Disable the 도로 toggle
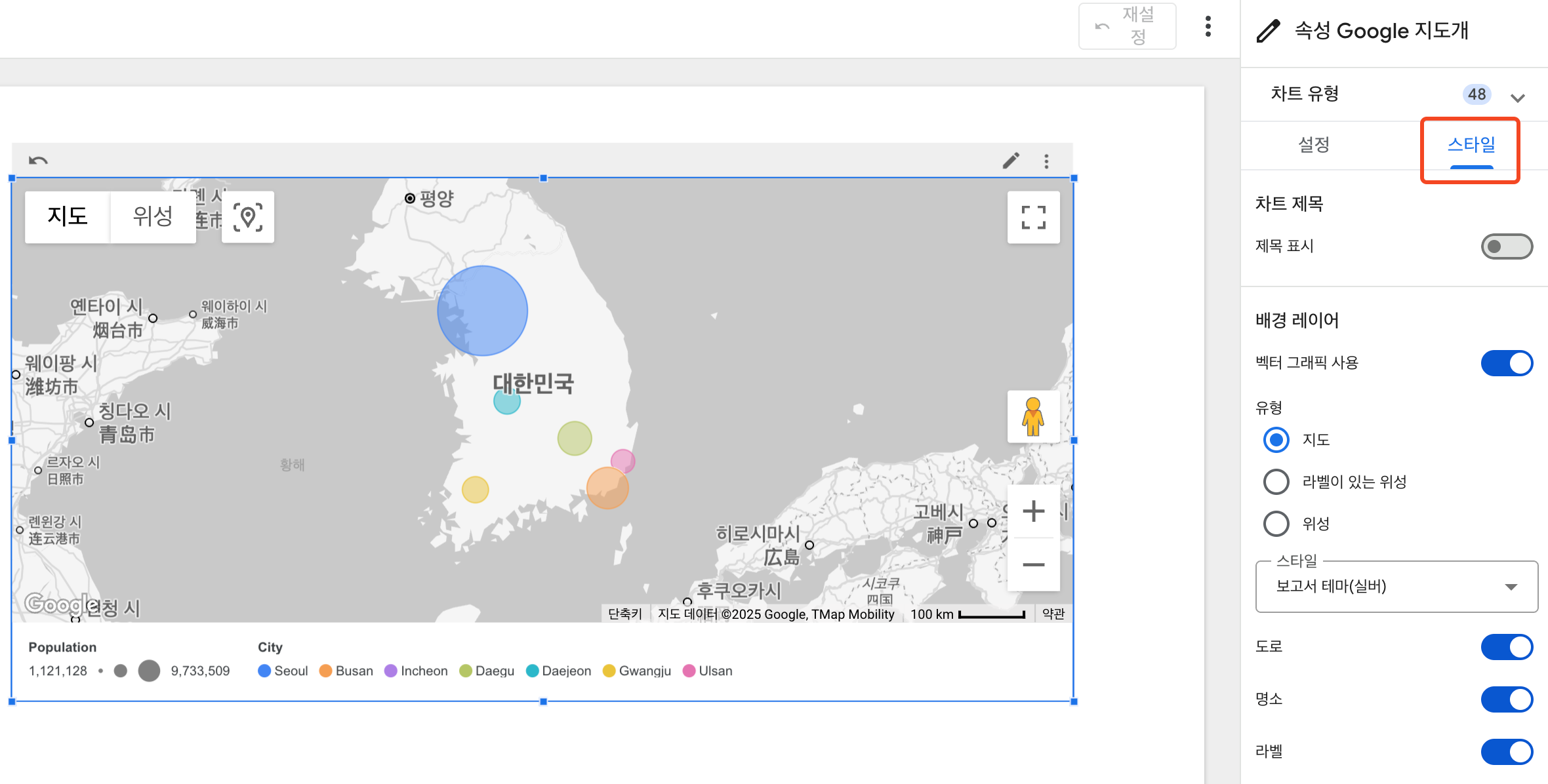The width and height of the screenshot is (1548, 784). tap(1507, 646)
